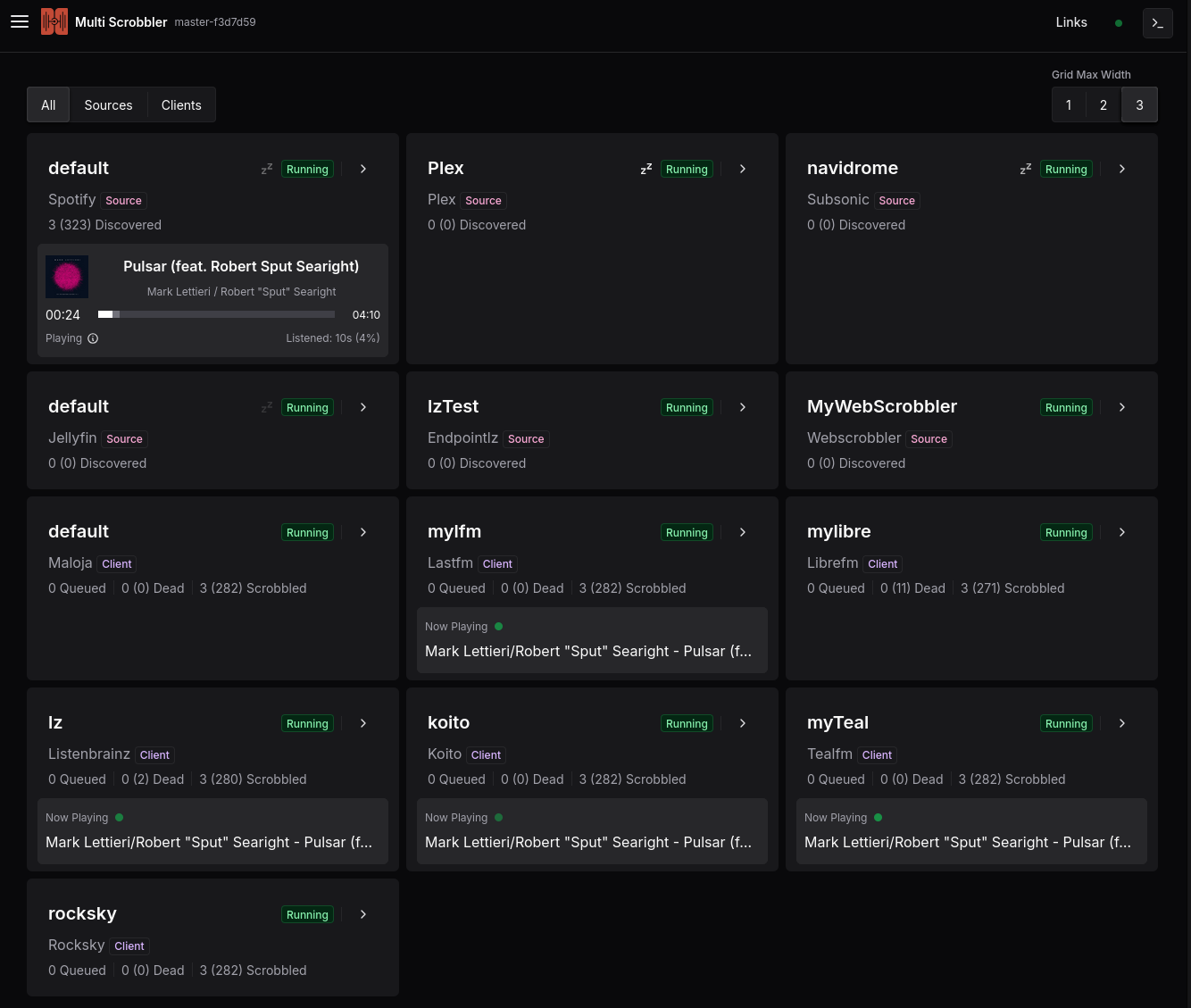Click the sleep icon on the Spotify card

tap(267, 169)
